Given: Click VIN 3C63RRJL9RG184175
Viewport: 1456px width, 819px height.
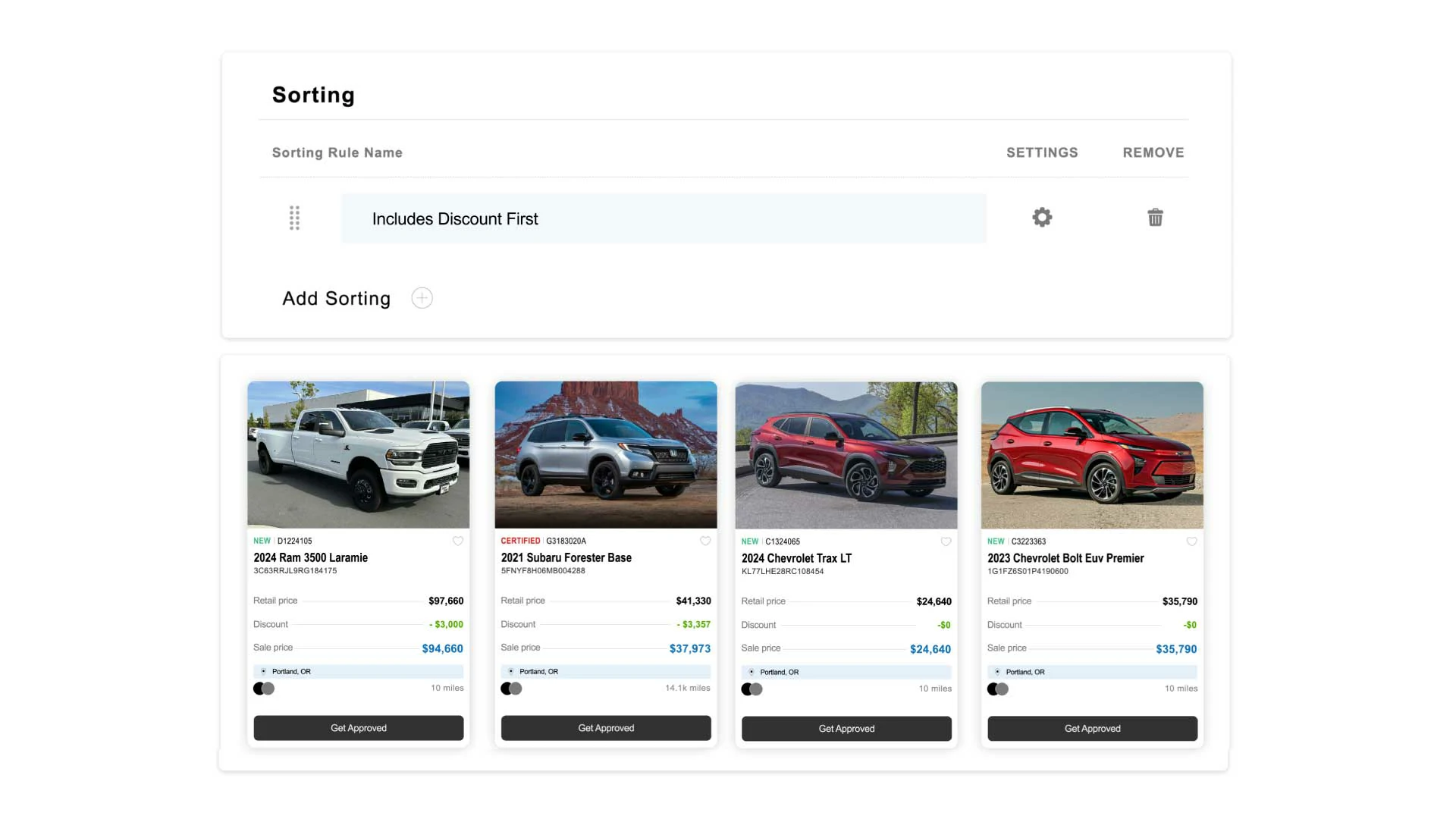Looking at the screenshot, I should [x=295, y=571].
